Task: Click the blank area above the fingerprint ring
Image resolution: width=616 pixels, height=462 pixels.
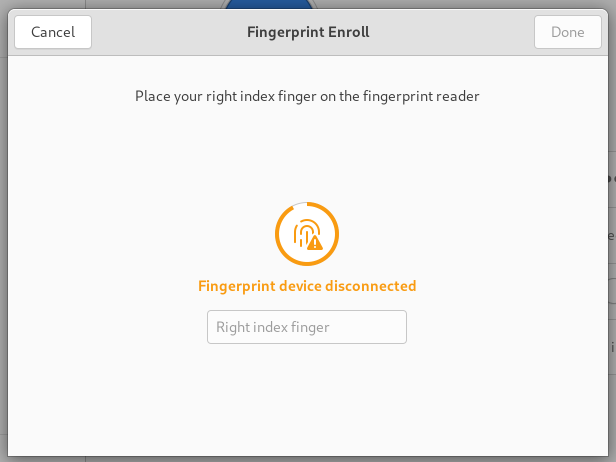Action: pos(307,153)
